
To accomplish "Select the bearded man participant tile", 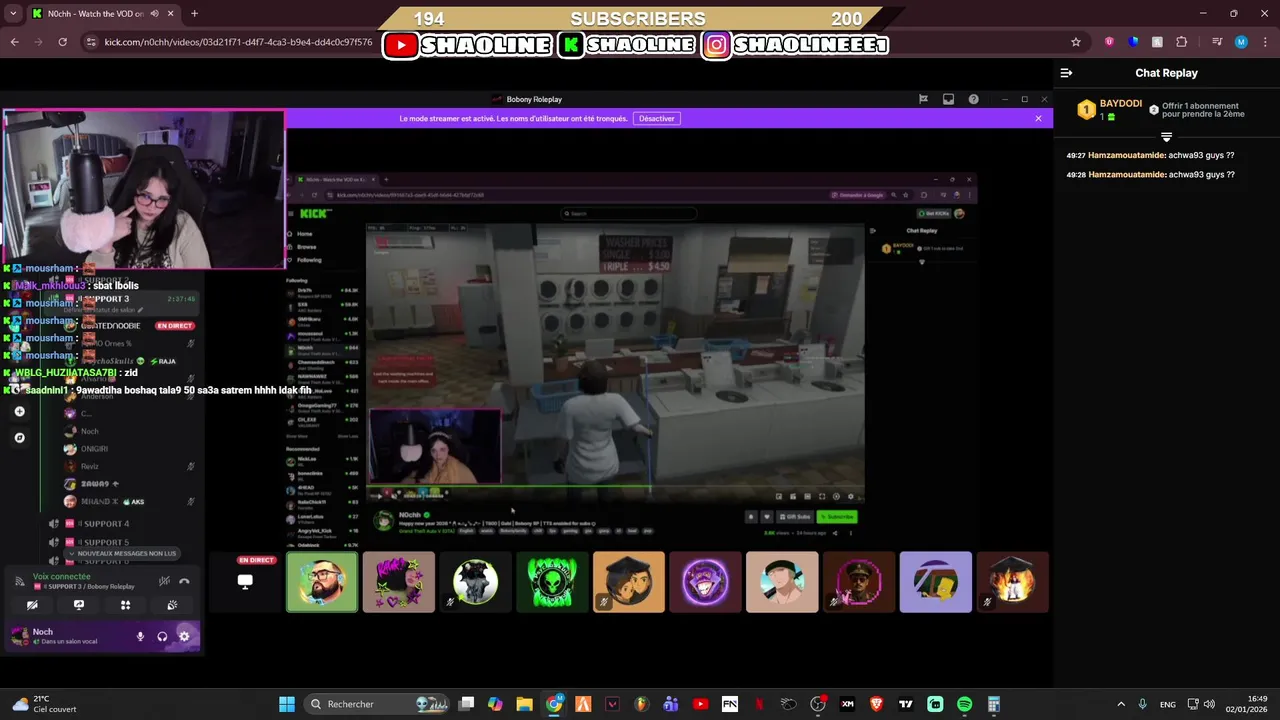I will click(x=322, y=581).
